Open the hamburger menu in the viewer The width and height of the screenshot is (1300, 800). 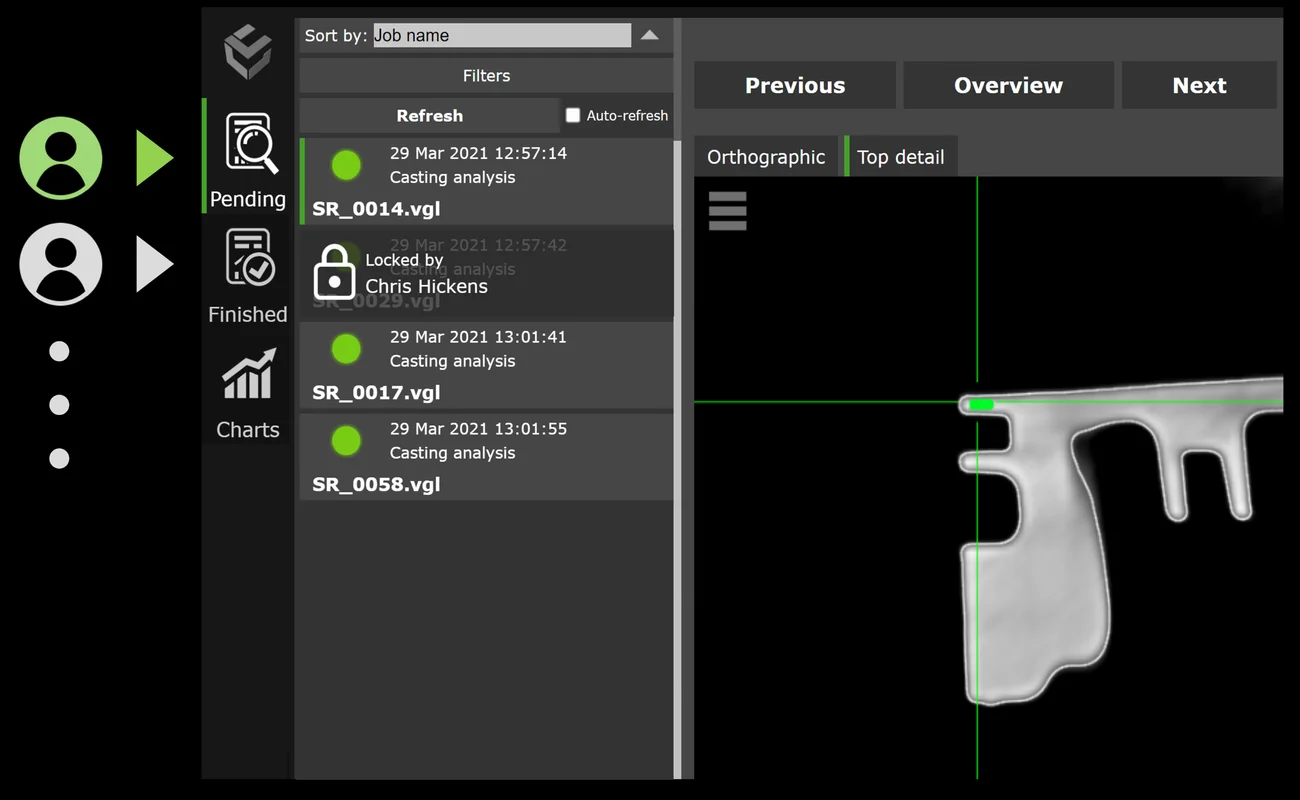click(727, 211)
